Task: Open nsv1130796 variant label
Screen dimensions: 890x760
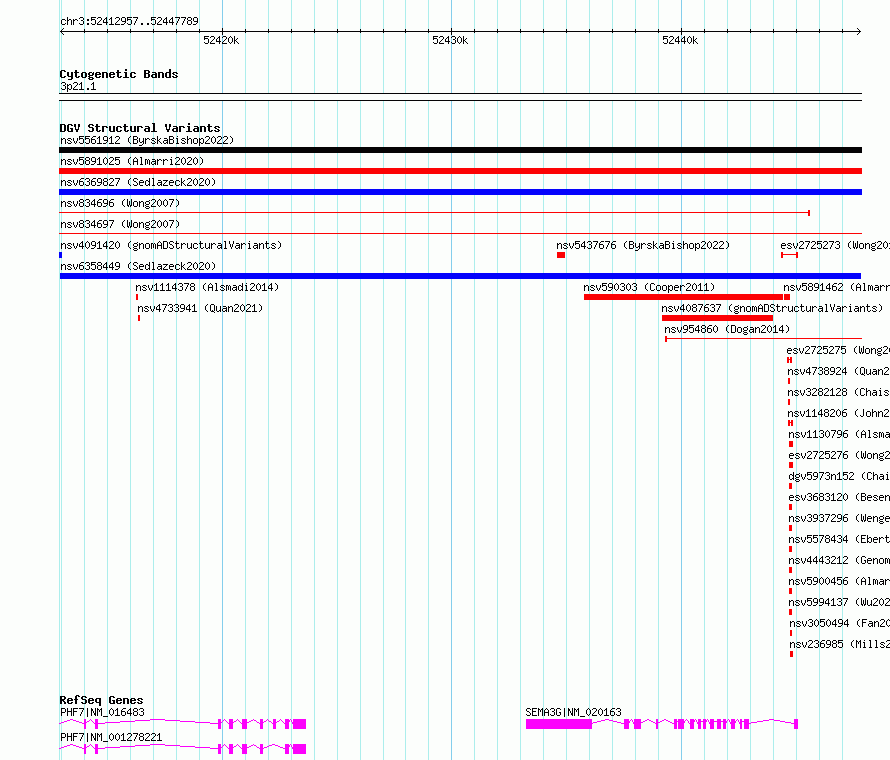Action: 839,434
